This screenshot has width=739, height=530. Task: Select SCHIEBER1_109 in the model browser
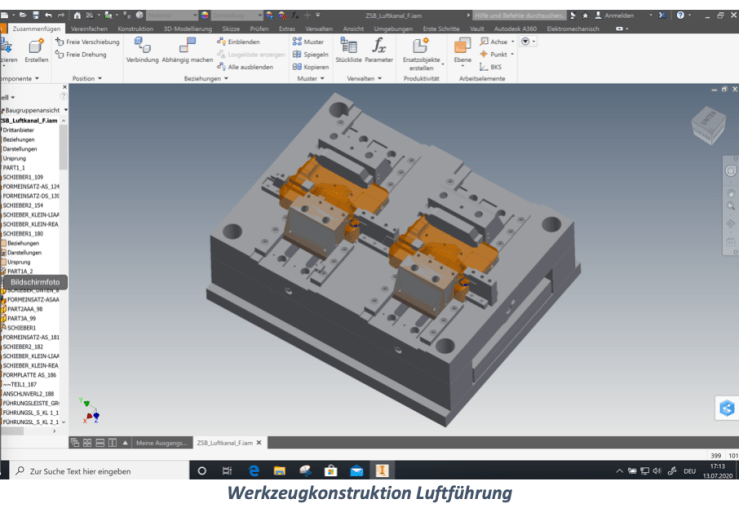click(x=23, y=177)
